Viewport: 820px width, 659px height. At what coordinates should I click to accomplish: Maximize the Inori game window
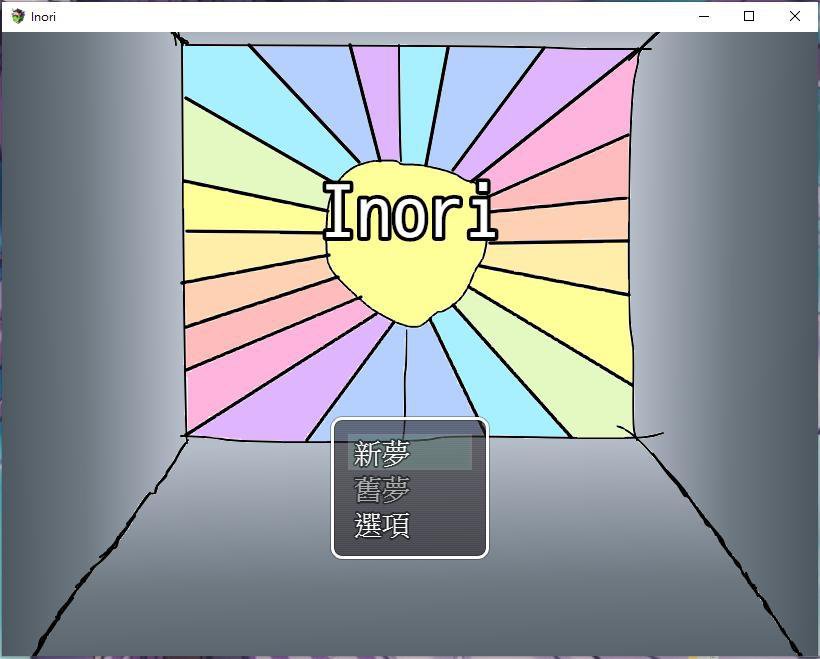[749, 16]
